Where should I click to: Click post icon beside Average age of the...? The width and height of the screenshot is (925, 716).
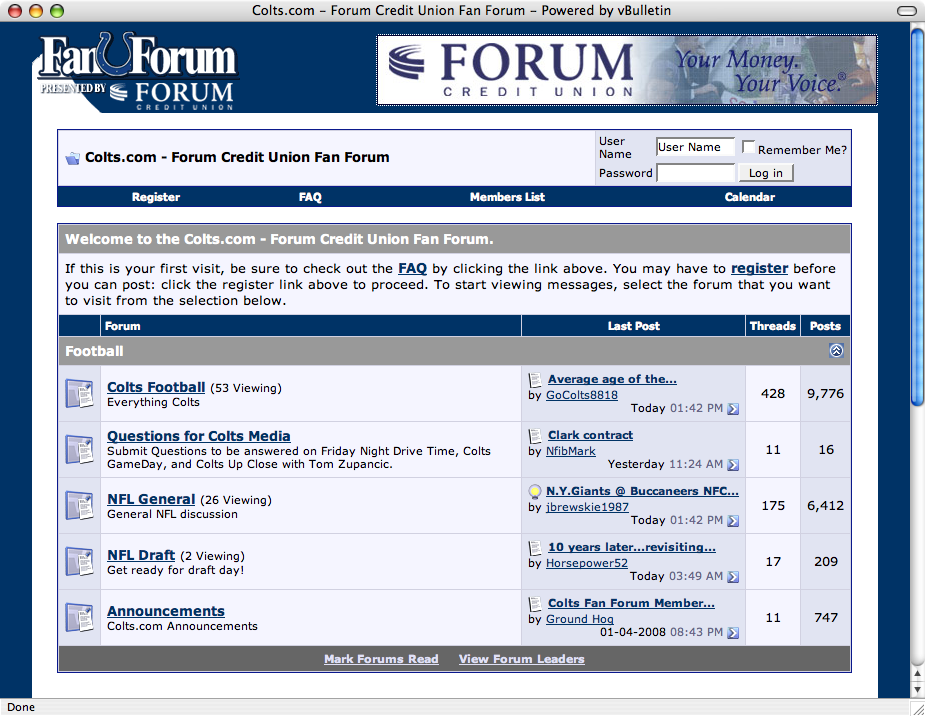point(535,380)
